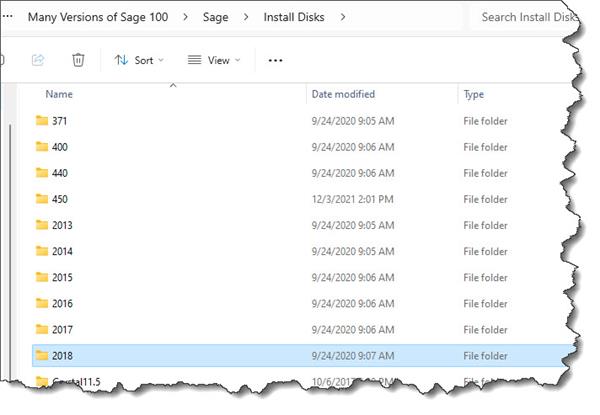Select the folder name 2014
Viewport: 600px width, 415px height.
click(x=62, y=251)
